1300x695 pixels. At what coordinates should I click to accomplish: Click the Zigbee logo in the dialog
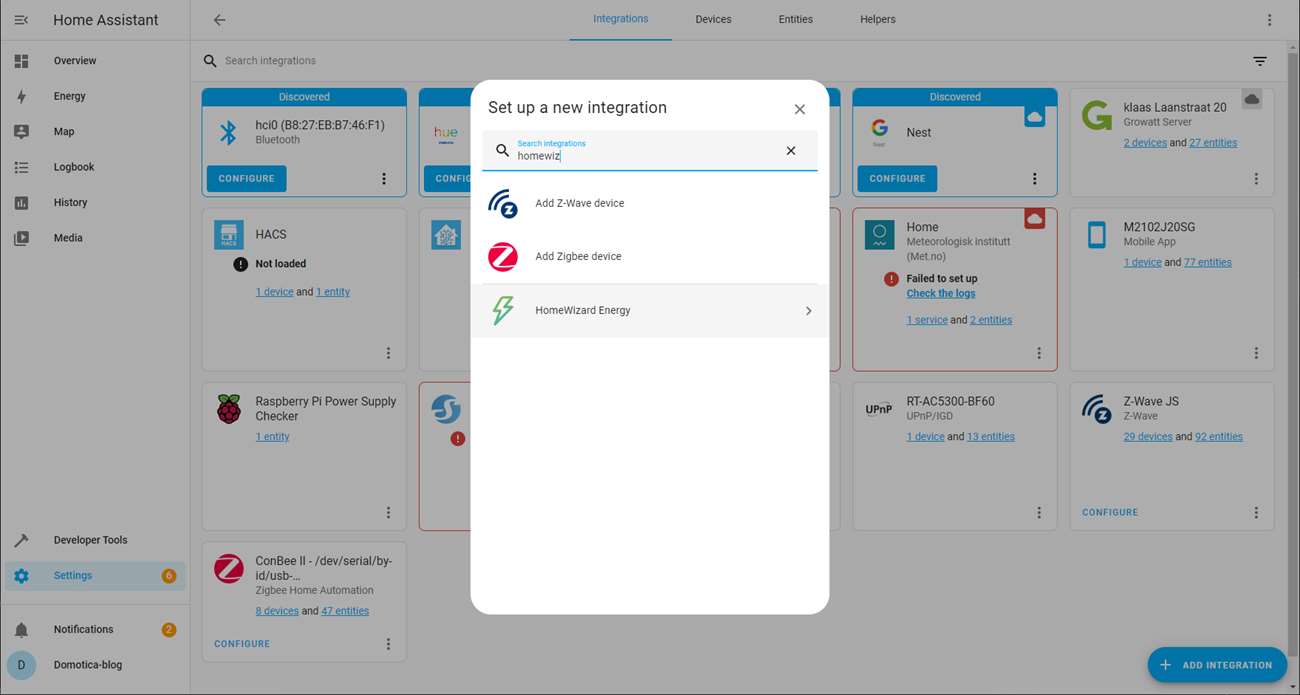[503, 257]
